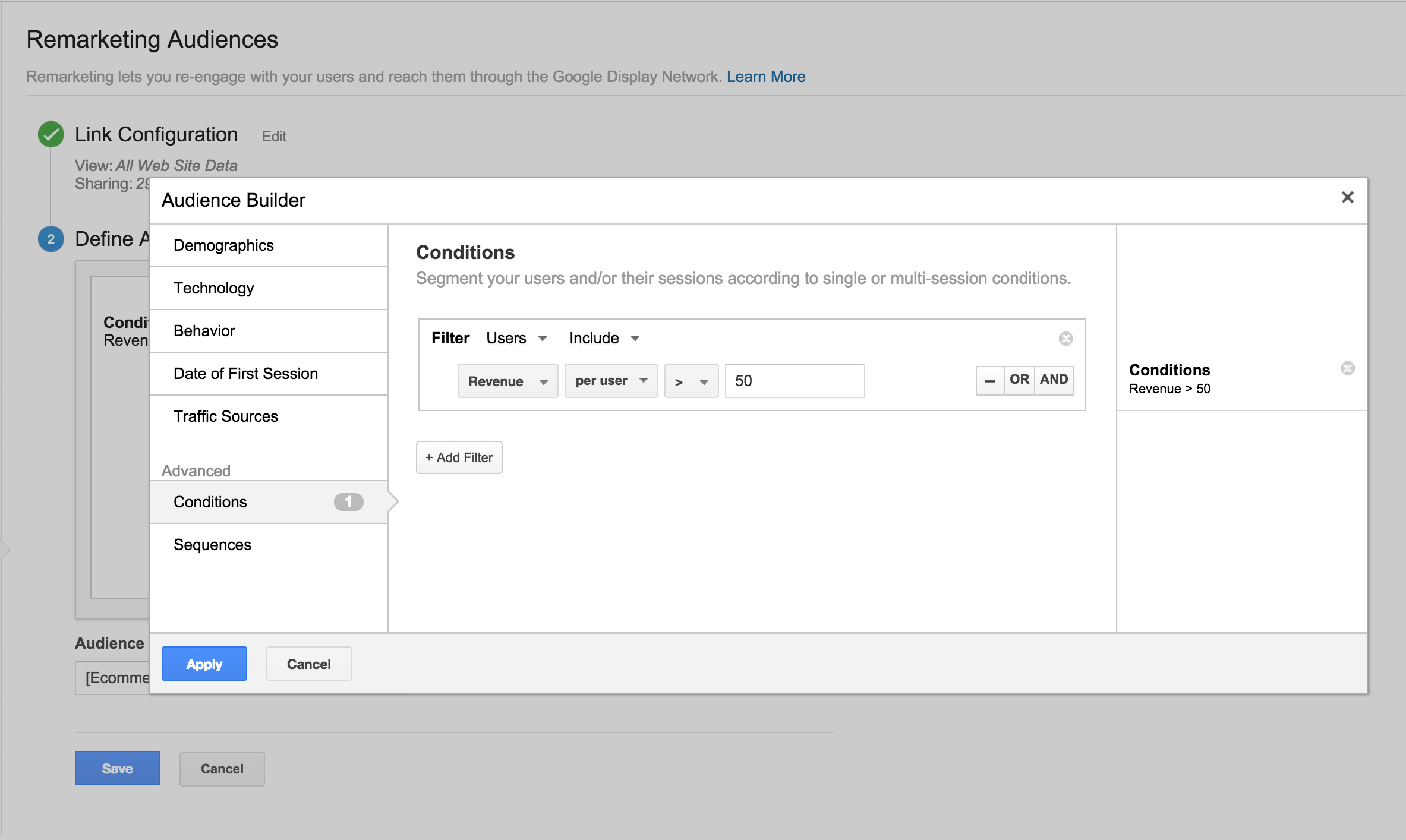1406x840 pixels.
Task: Remove Conditions summary via X icon
Action: click(x=1347, y=368)
